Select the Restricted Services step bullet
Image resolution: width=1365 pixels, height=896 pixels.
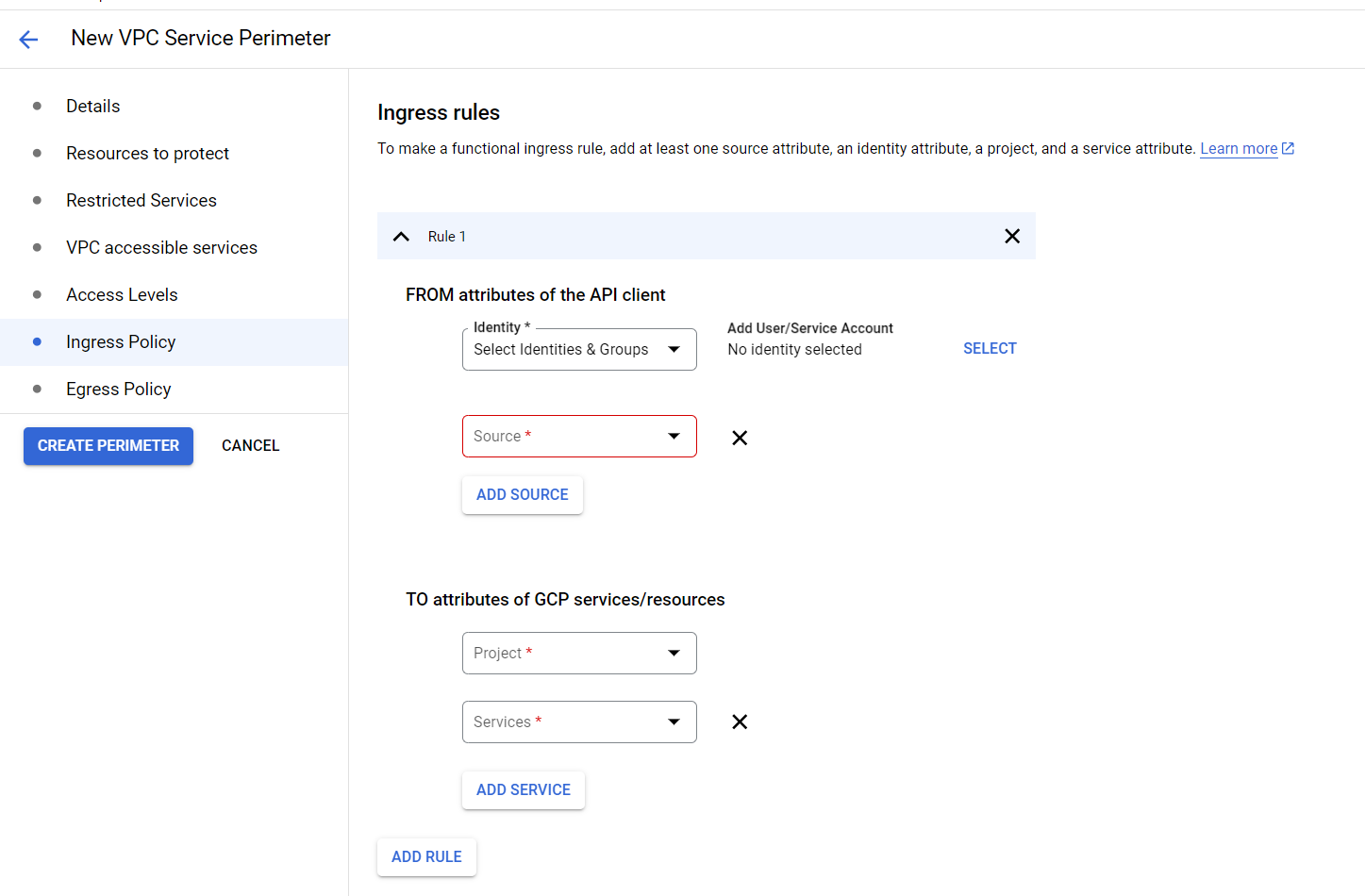38,200
